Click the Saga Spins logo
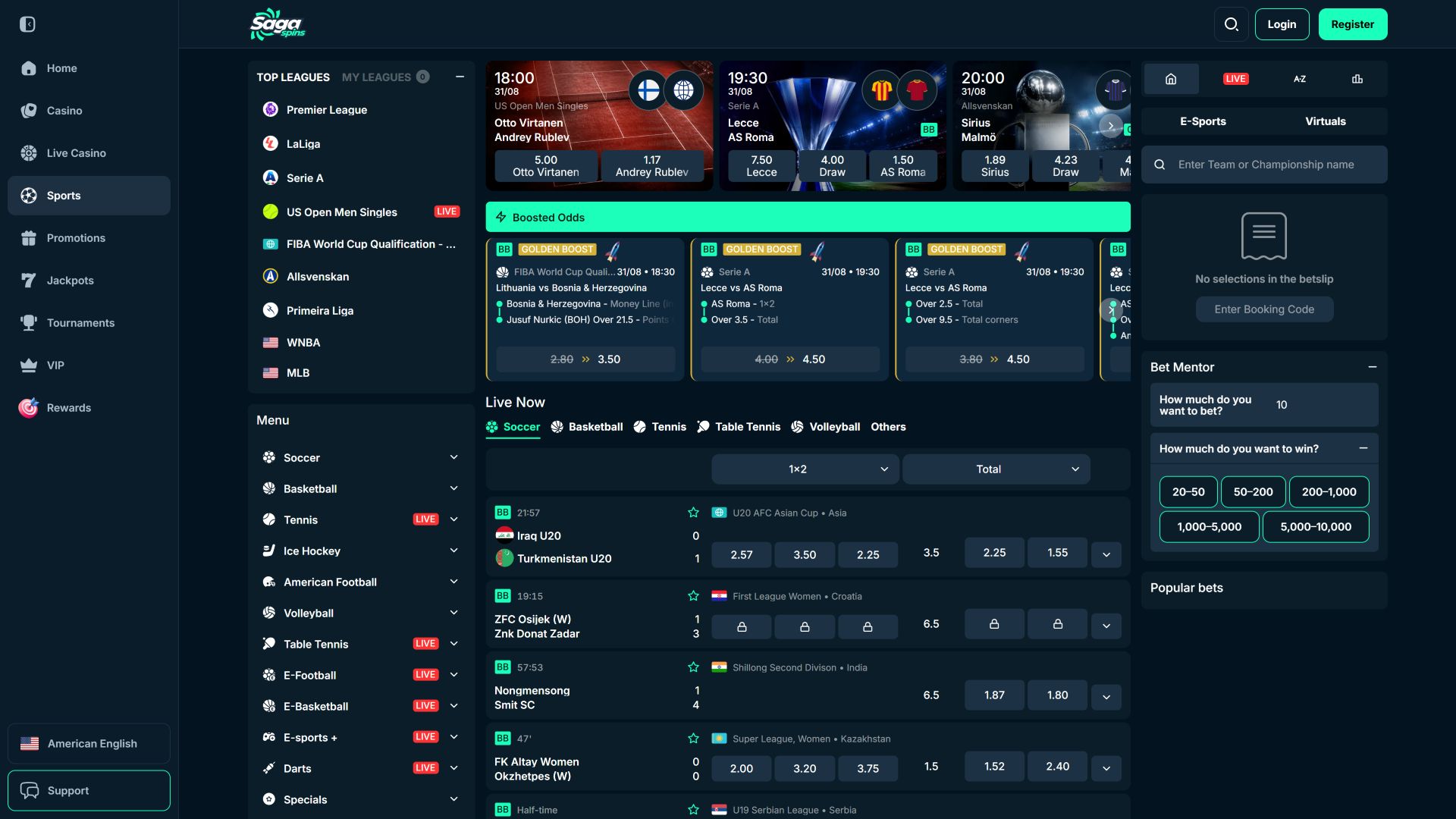Viewport: 1456px width, 819px height. [x=278, y=24]
